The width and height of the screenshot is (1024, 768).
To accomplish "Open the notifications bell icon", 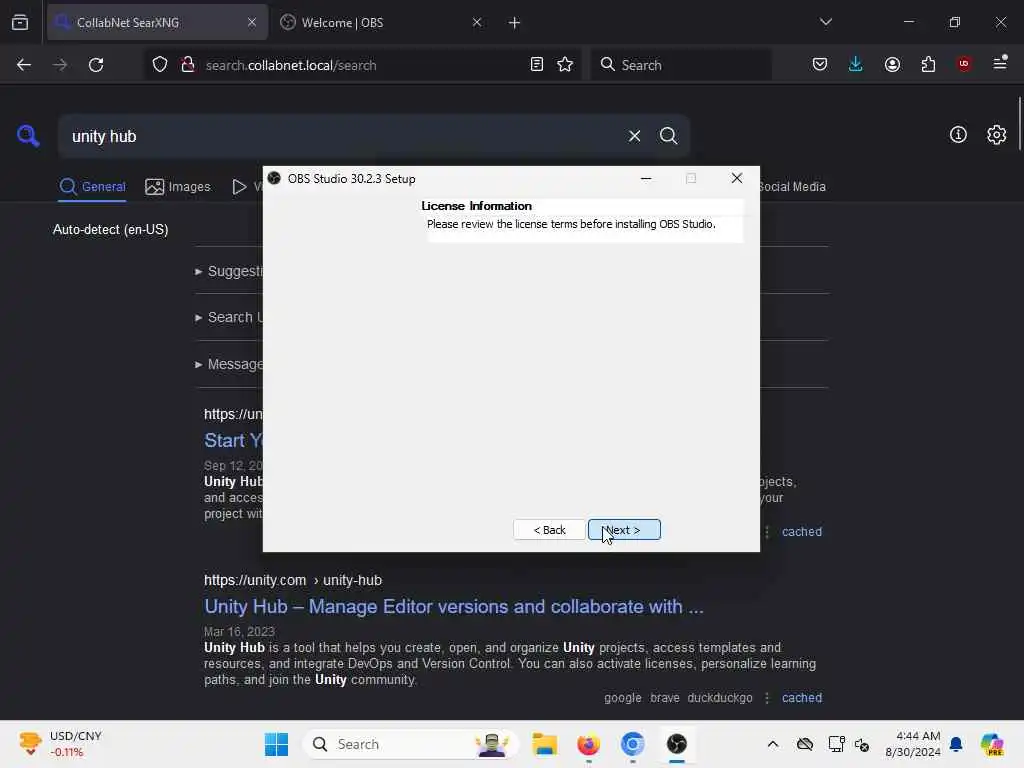I will pos(956,744).
